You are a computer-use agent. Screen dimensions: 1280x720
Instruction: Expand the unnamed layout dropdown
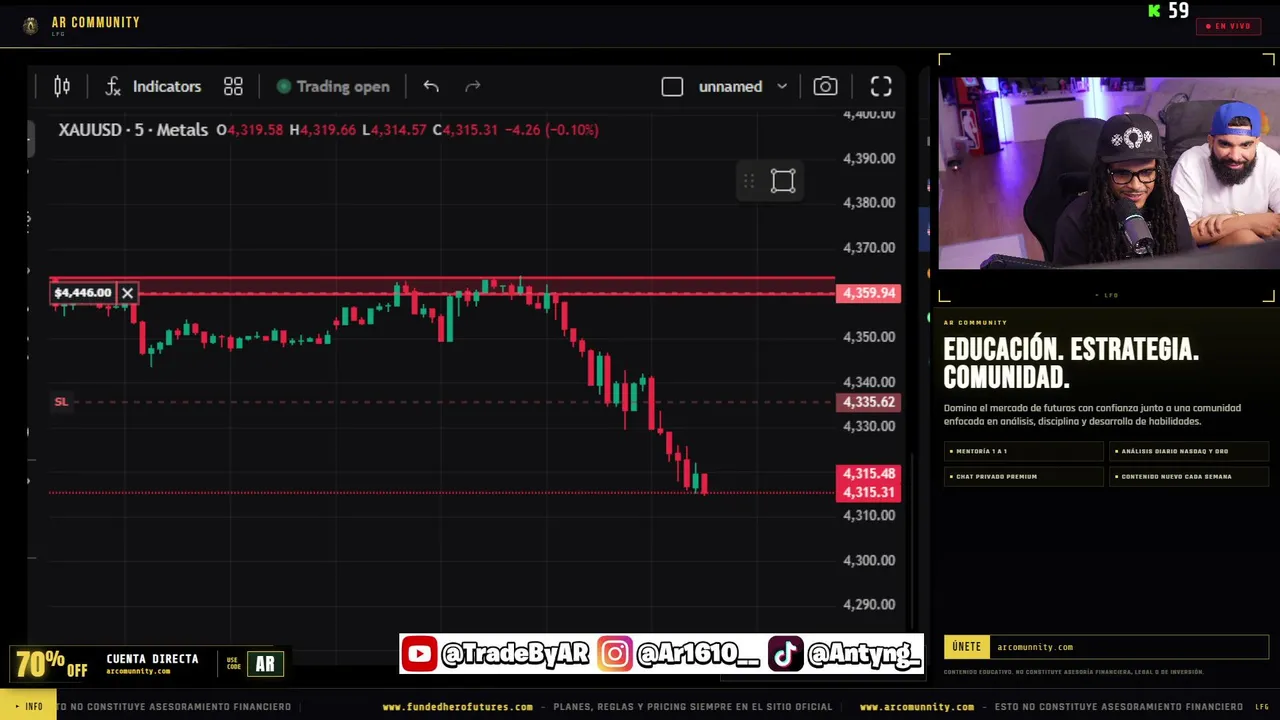click(782, 87)
